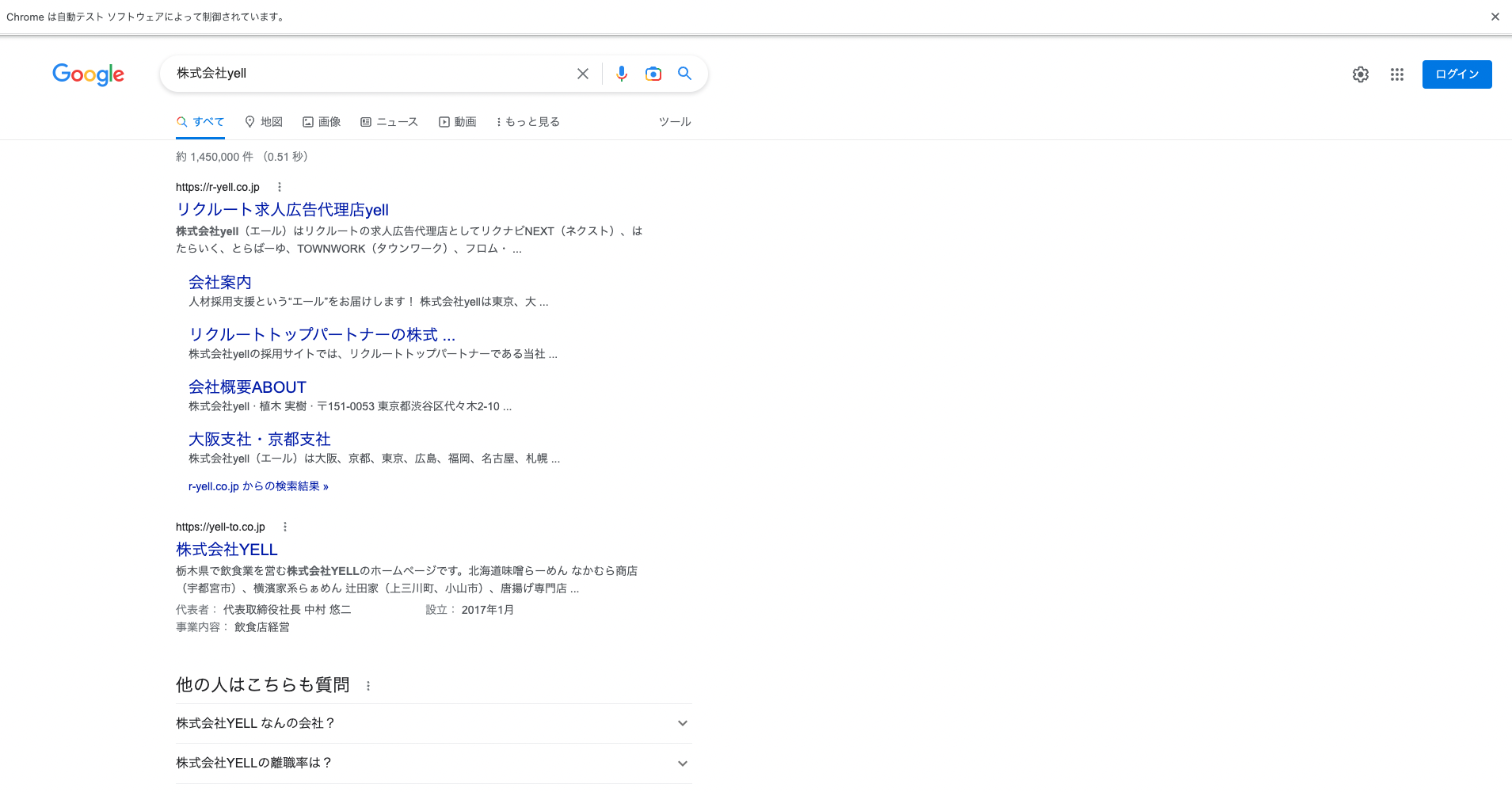Click the 他の人はこちらも質問 heading
1512x792 pixels.
[x=263, y=685]
